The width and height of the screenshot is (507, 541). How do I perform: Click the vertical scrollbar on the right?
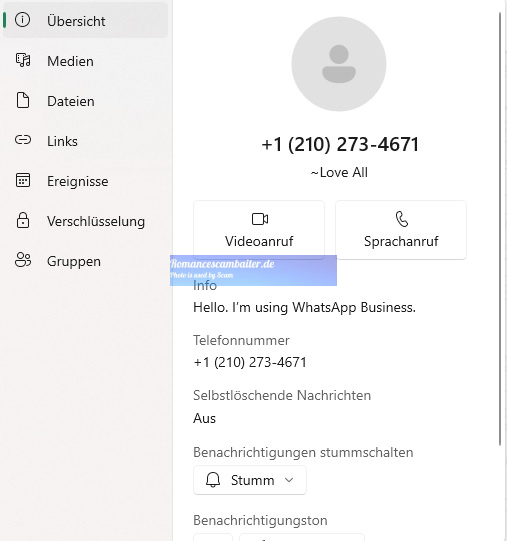pyautogui.click(x=500, y=229)
